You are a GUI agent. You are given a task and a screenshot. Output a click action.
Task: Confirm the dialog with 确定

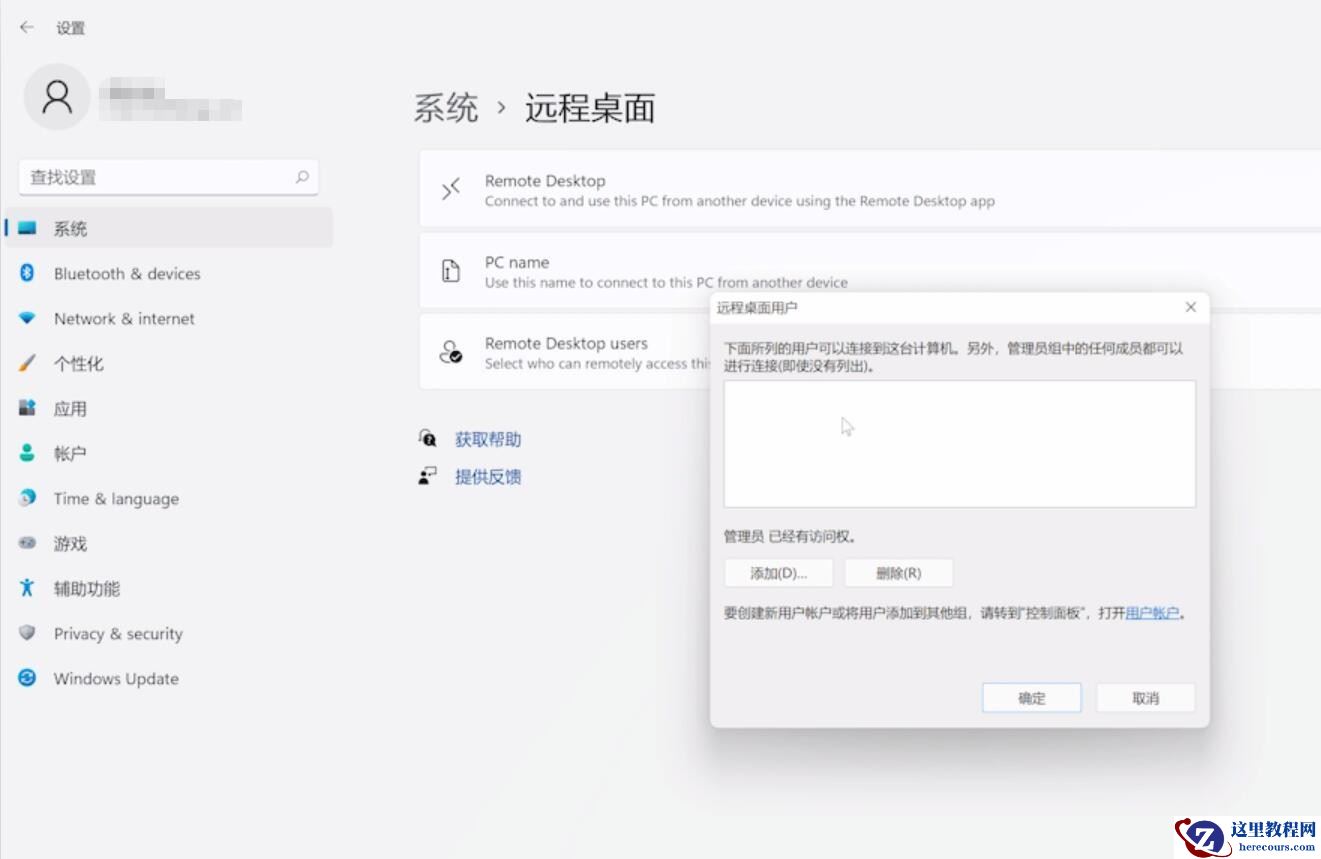point(1031,697)
